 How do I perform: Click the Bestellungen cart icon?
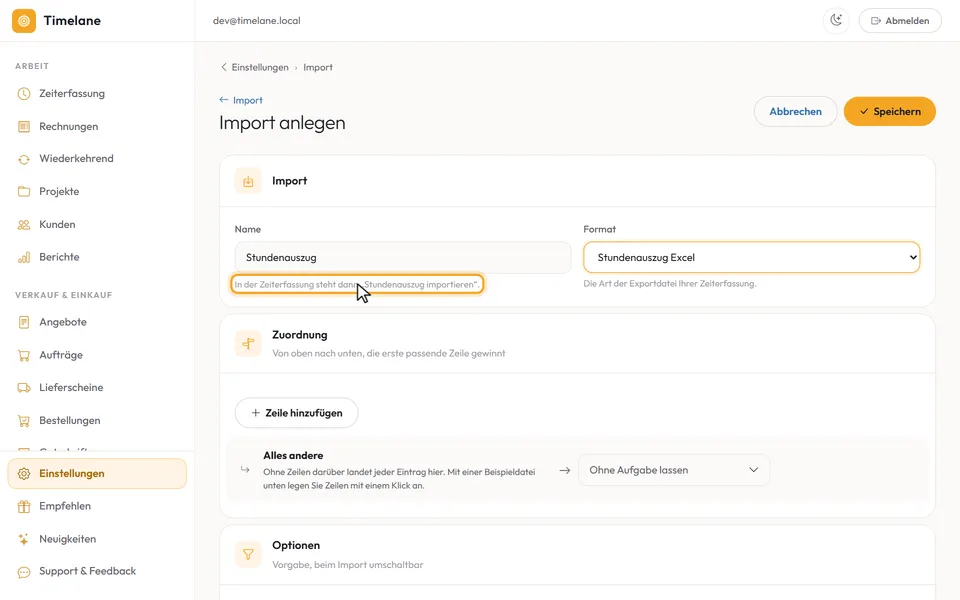(x=24, y=421)
